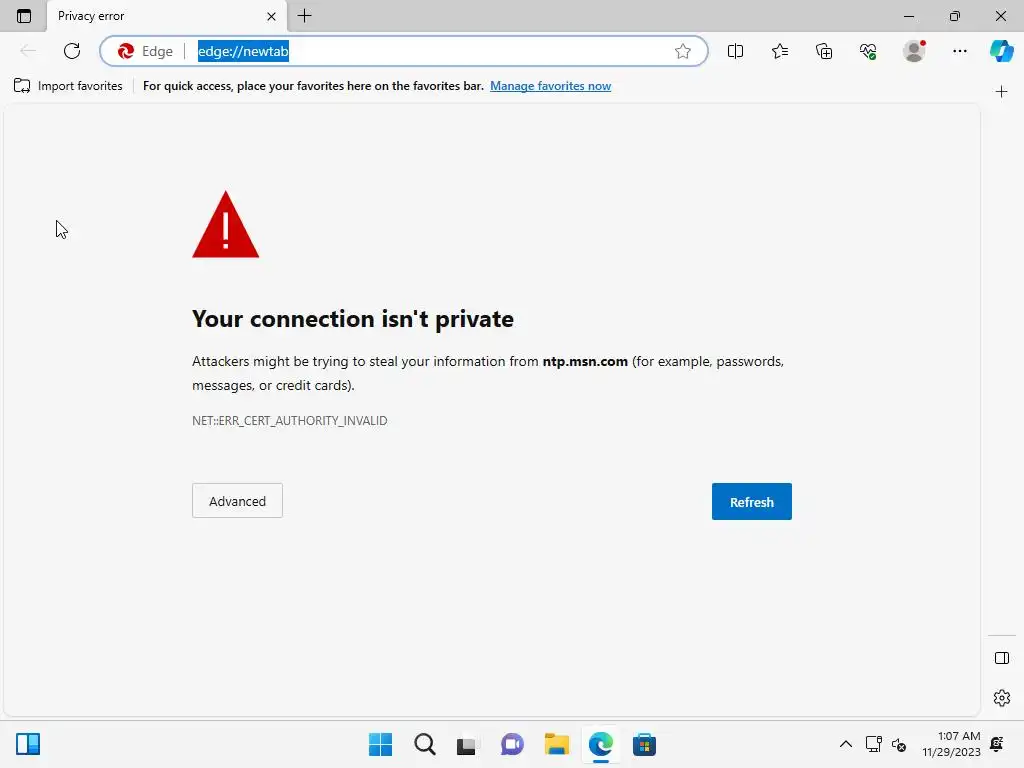Open Browser essentials heart icon
The image size is (1024, 768).
(868, 51)
